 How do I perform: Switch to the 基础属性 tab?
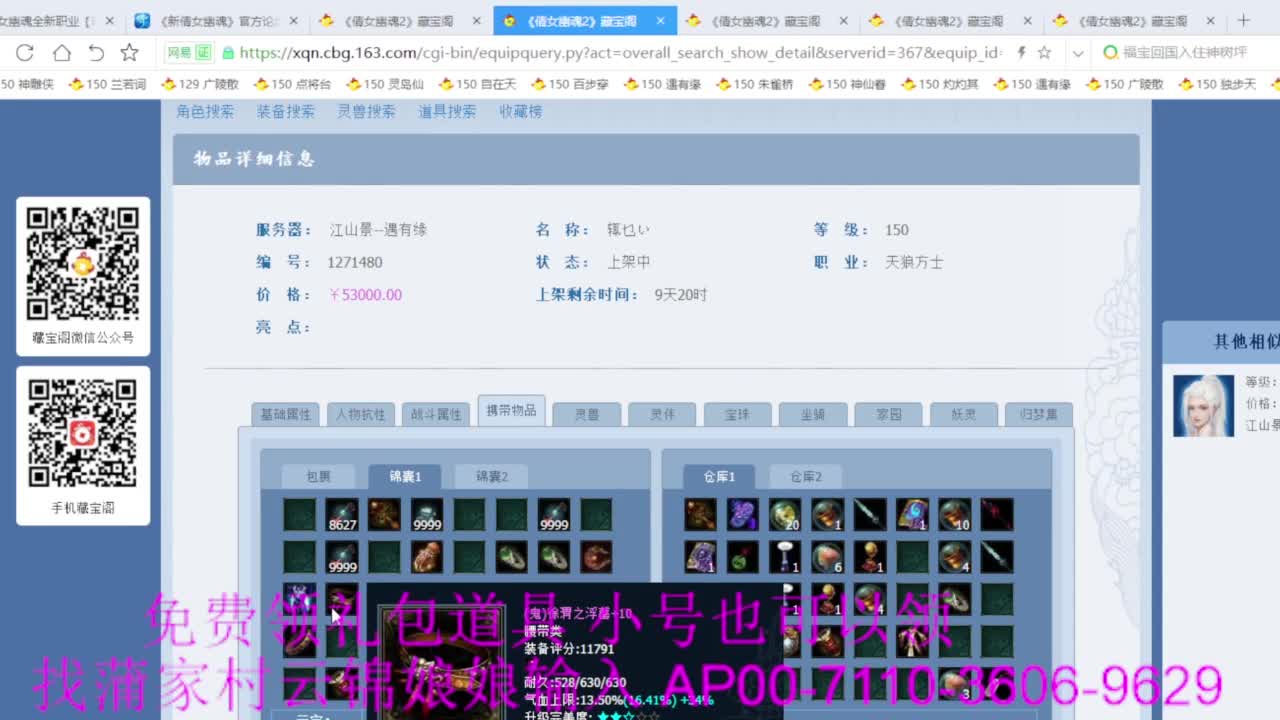(x=286, y=414)
